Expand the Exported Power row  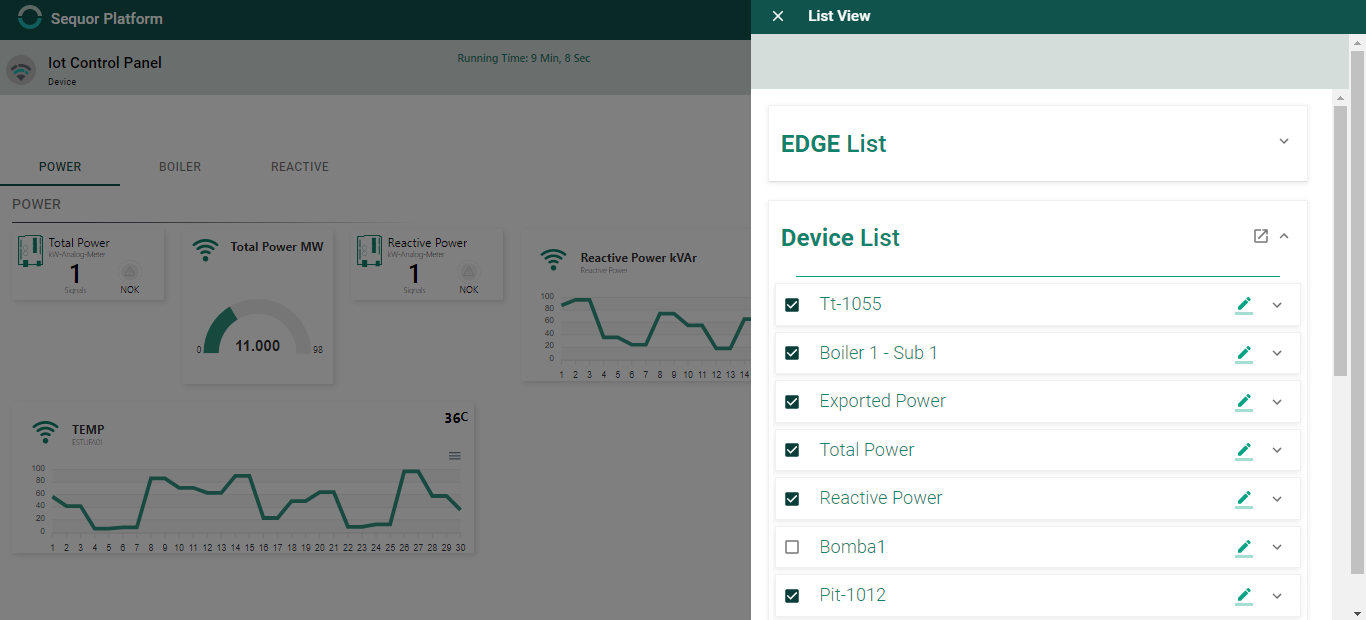coord(1277,402)
